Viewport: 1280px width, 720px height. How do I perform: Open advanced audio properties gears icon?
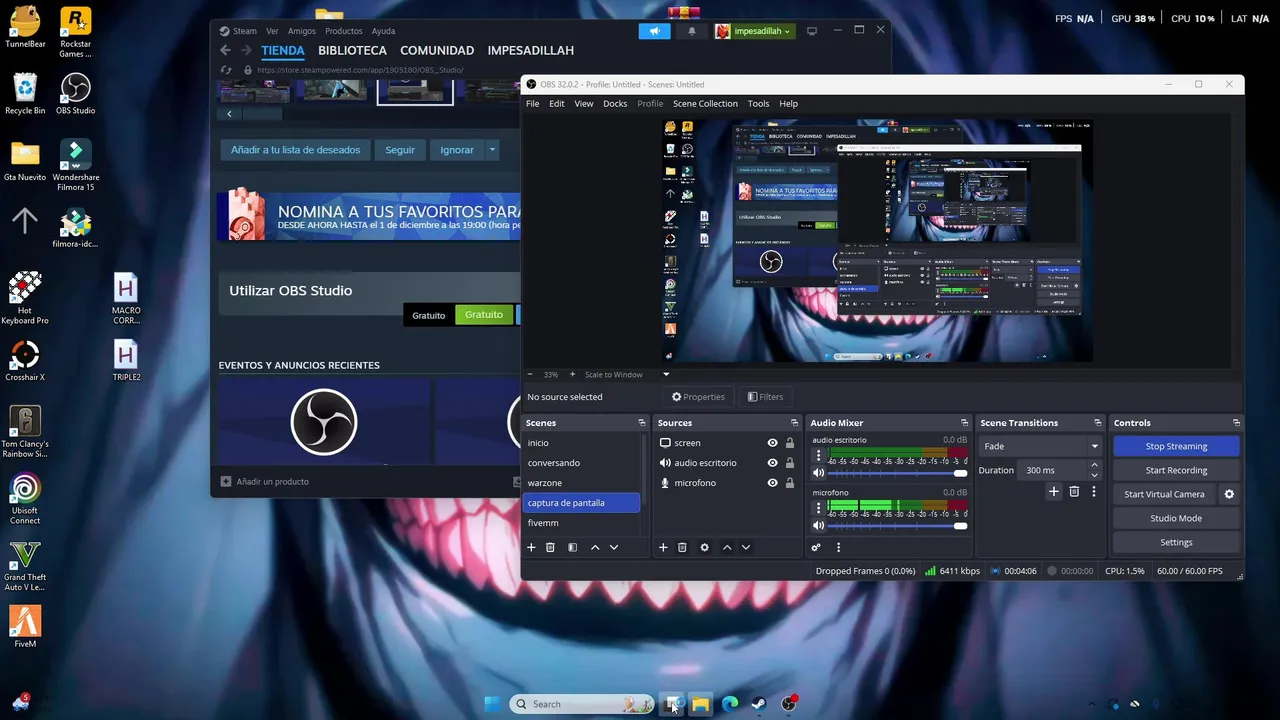click(x=816, y=547)
